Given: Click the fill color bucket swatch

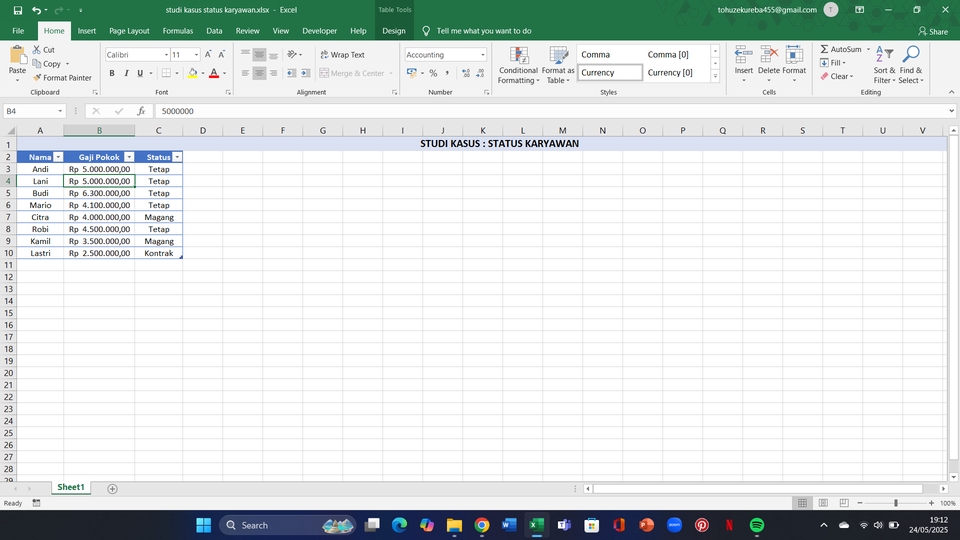Looking at the screenshot, I should pos(193,73).
